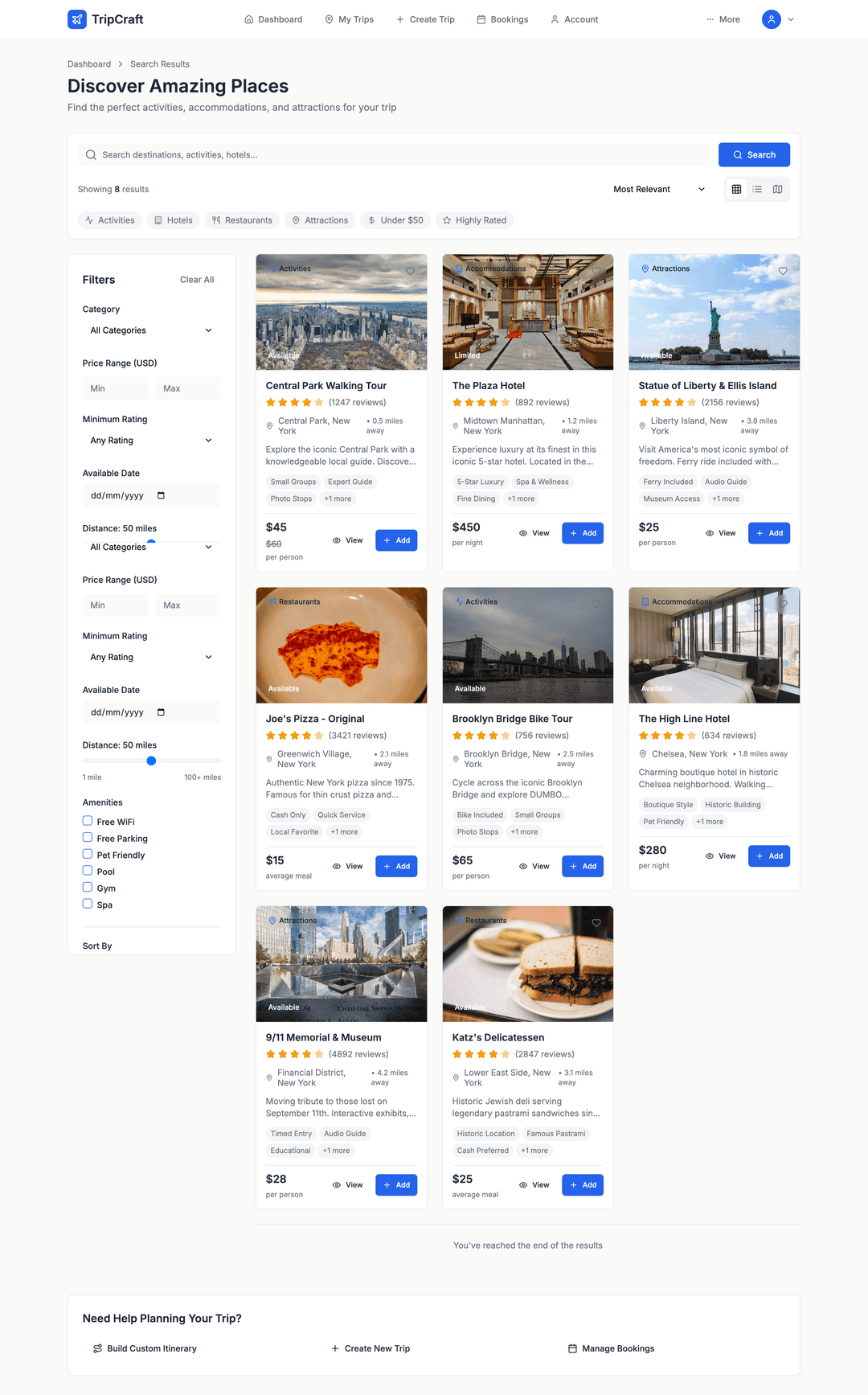View Brooklyn Bridge Bike Tour details
Screen dimensions: 868x1395
[x=534, y=866]
